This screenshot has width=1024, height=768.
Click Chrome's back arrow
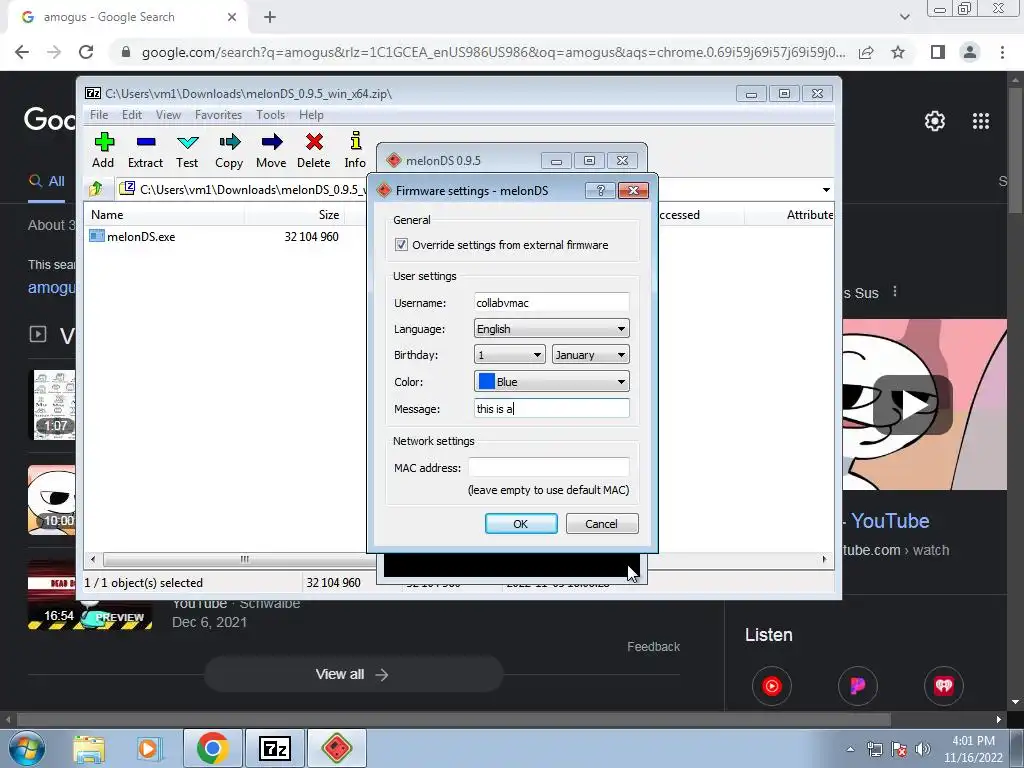(22, 52)
